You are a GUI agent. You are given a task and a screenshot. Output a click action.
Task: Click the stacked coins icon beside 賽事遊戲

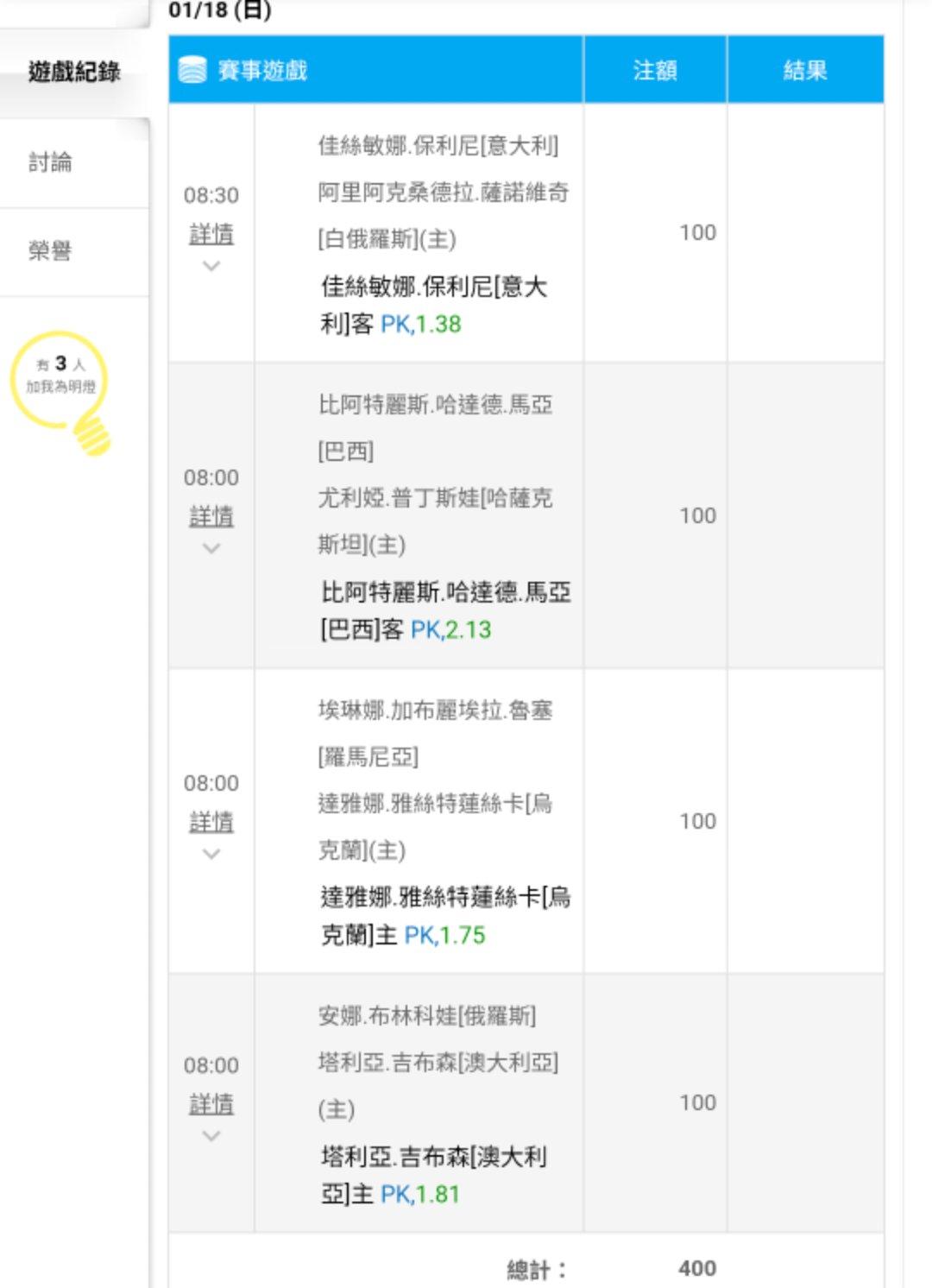pos(192,70)
